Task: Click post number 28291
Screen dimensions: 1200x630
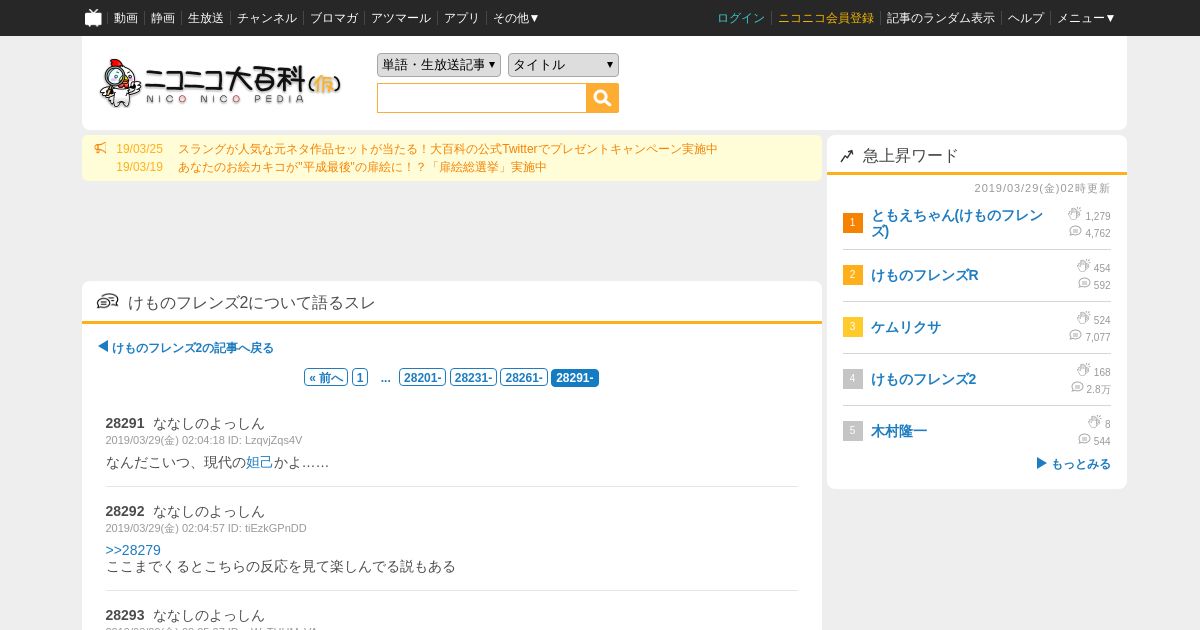Action: tap(125, 423)
